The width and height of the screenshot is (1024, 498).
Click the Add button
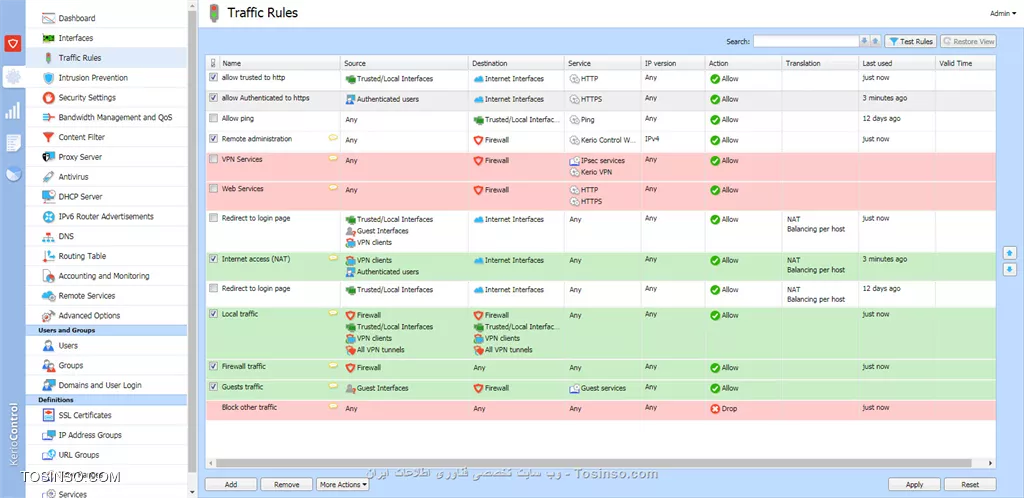click(231, 484)
